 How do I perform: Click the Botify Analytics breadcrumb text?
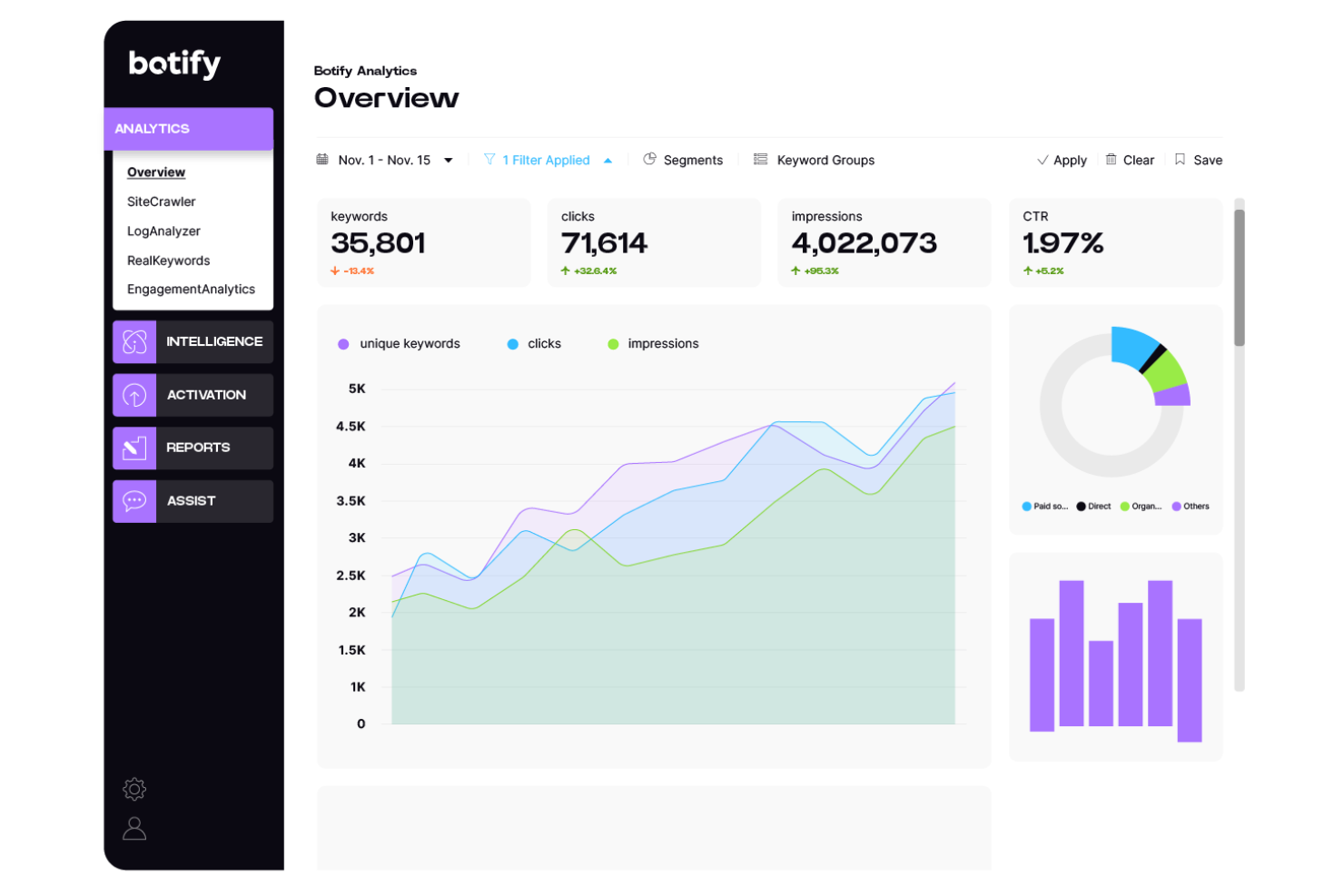coord(365,71)
